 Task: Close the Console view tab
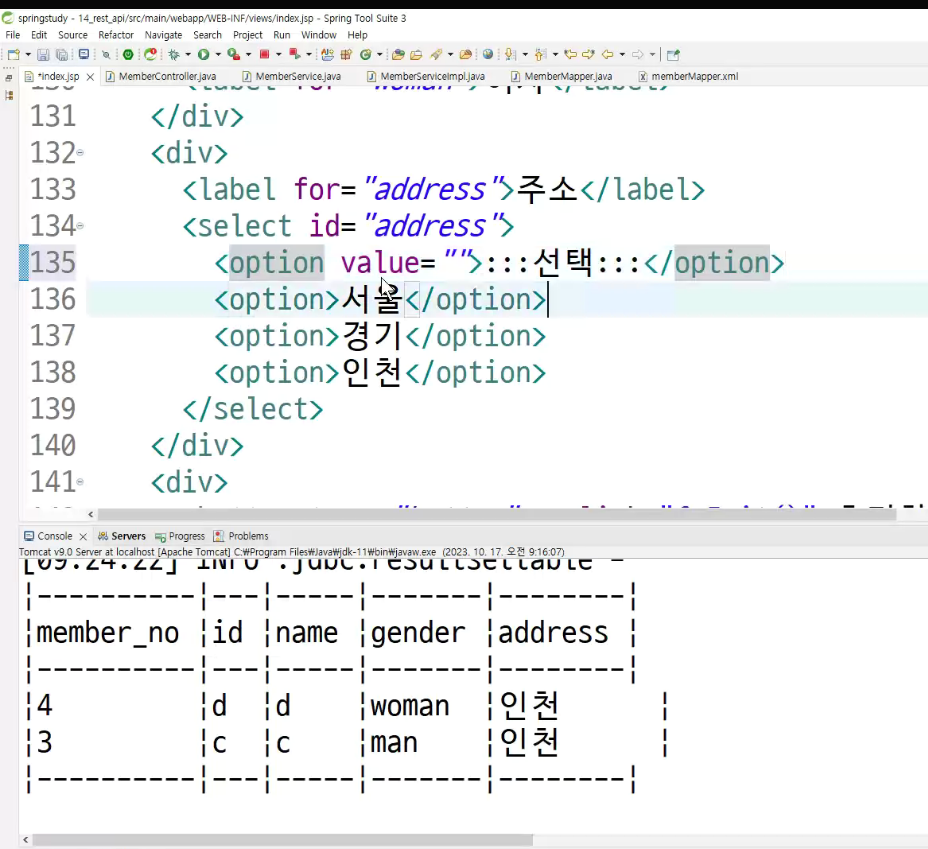pos(83,537)
